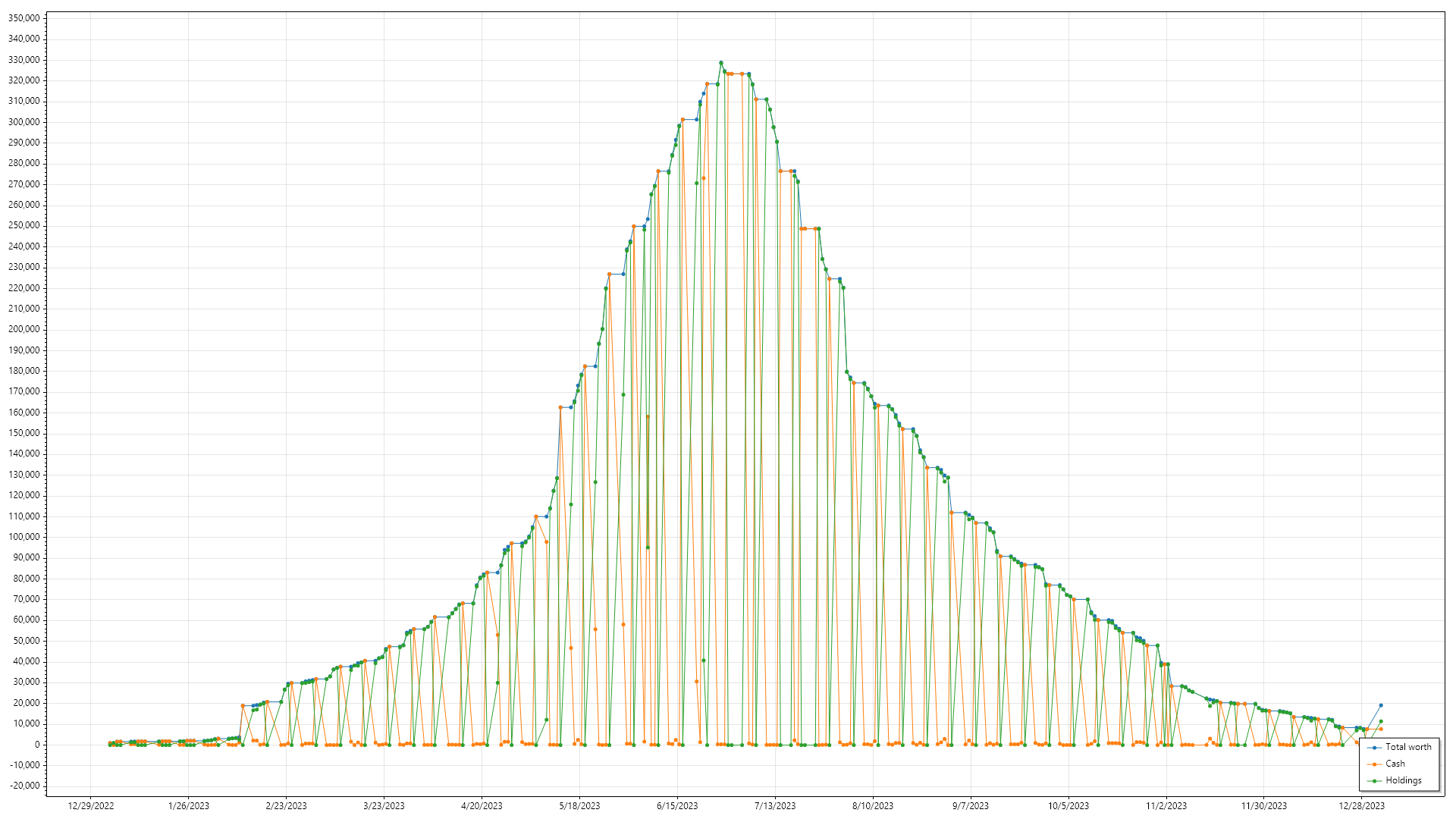1456x819 pixels.
Task: Select the 11/30/2023 x-axis label
Action: [x=1265, y=806]
